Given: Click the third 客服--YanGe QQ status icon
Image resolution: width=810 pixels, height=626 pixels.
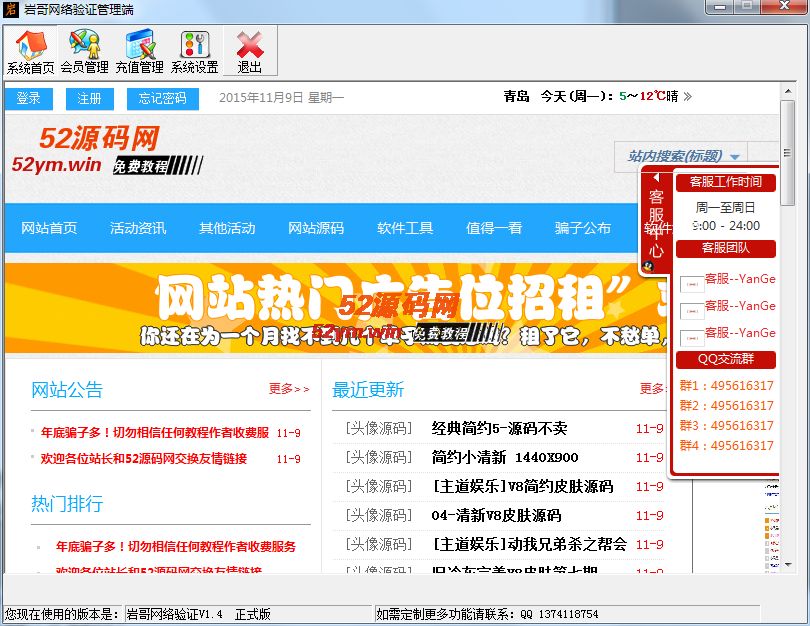Looking at the screenshot, I should pos(692,338).
